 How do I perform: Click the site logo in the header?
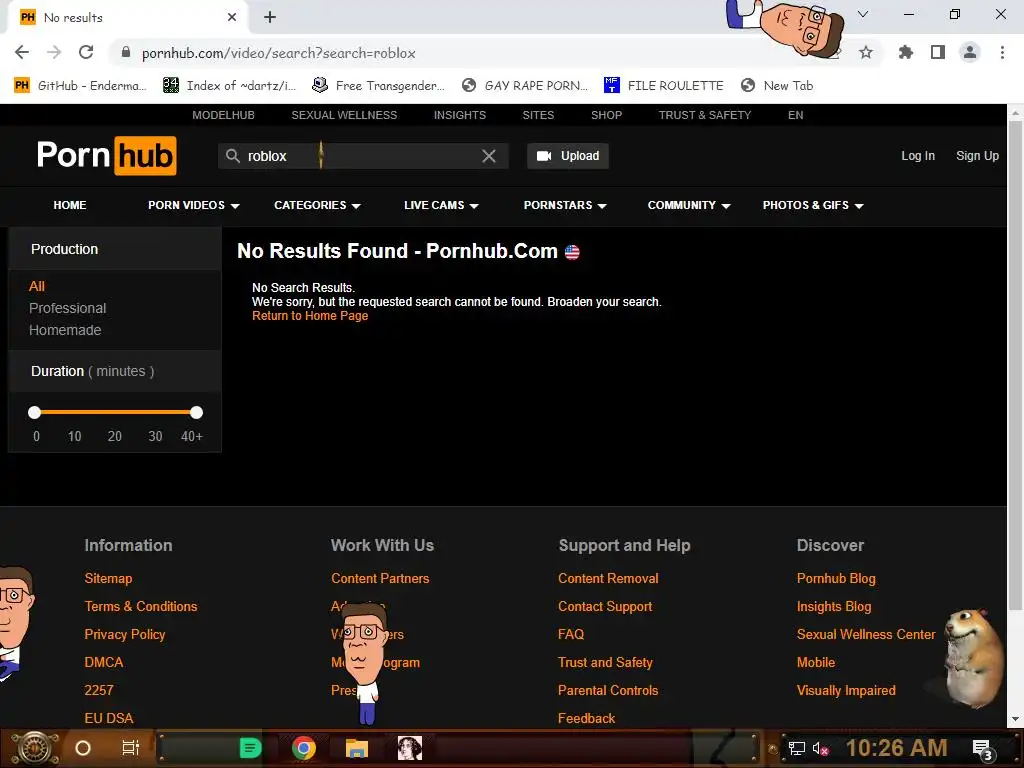(106, 155)
